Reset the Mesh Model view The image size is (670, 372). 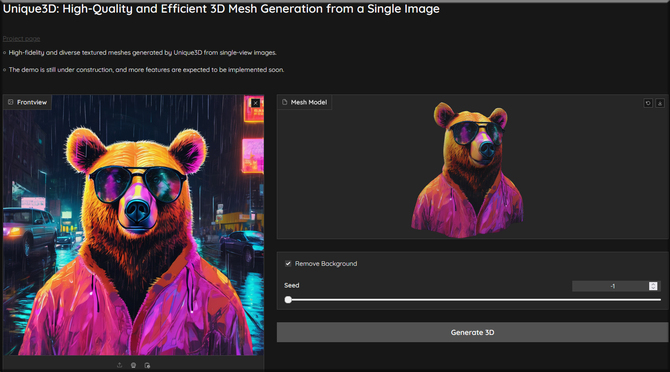tap(648, 103)
